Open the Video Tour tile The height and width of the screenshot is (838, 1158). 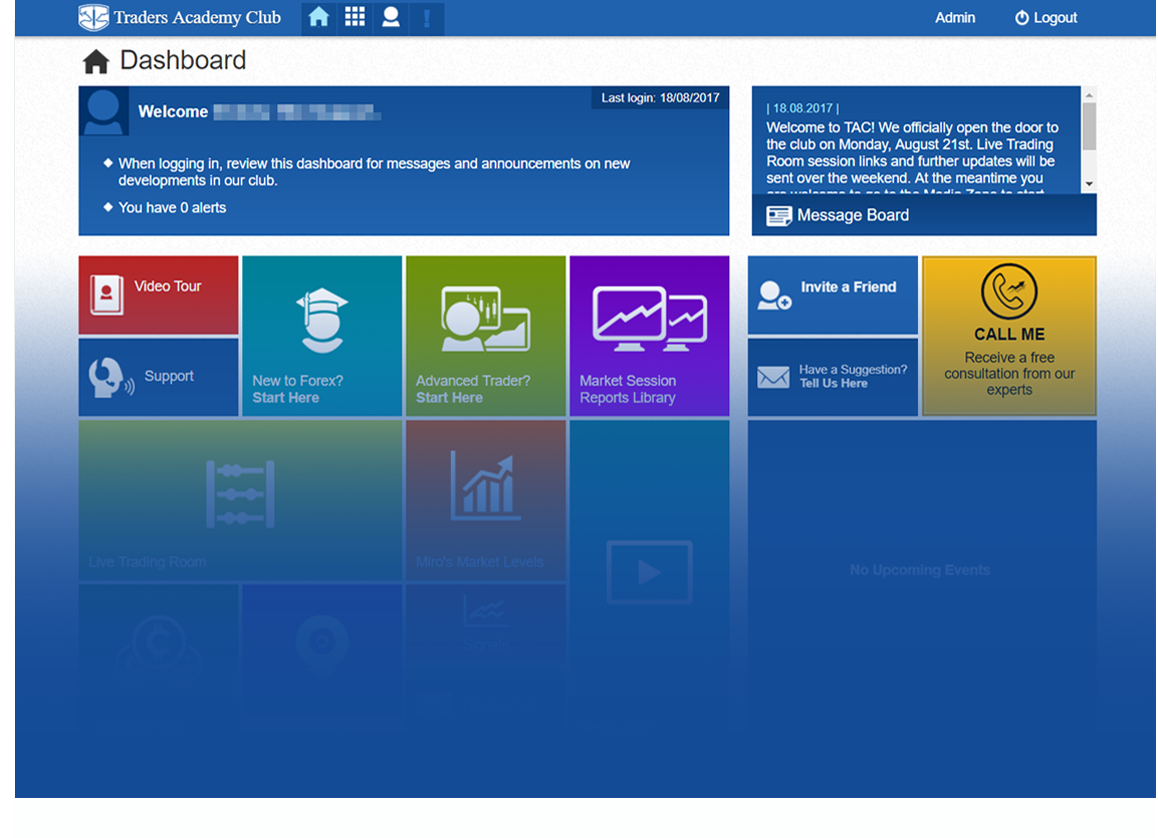[159, 295]
